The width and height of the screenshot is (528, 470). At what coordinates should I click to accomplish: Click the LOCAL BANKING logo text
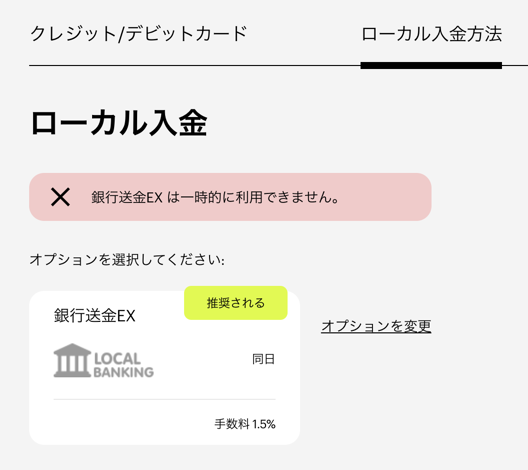(124, 365)
